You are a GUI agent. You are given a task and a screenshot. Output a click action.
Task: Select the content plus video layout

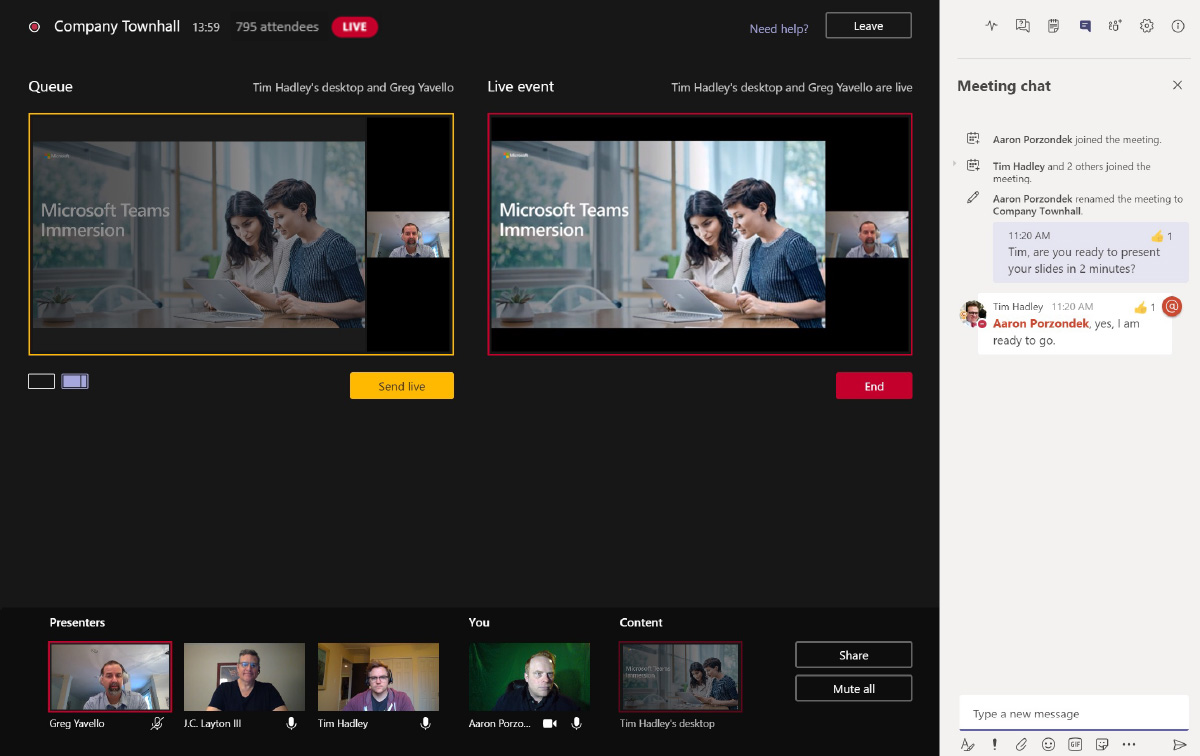pos(75,381)
